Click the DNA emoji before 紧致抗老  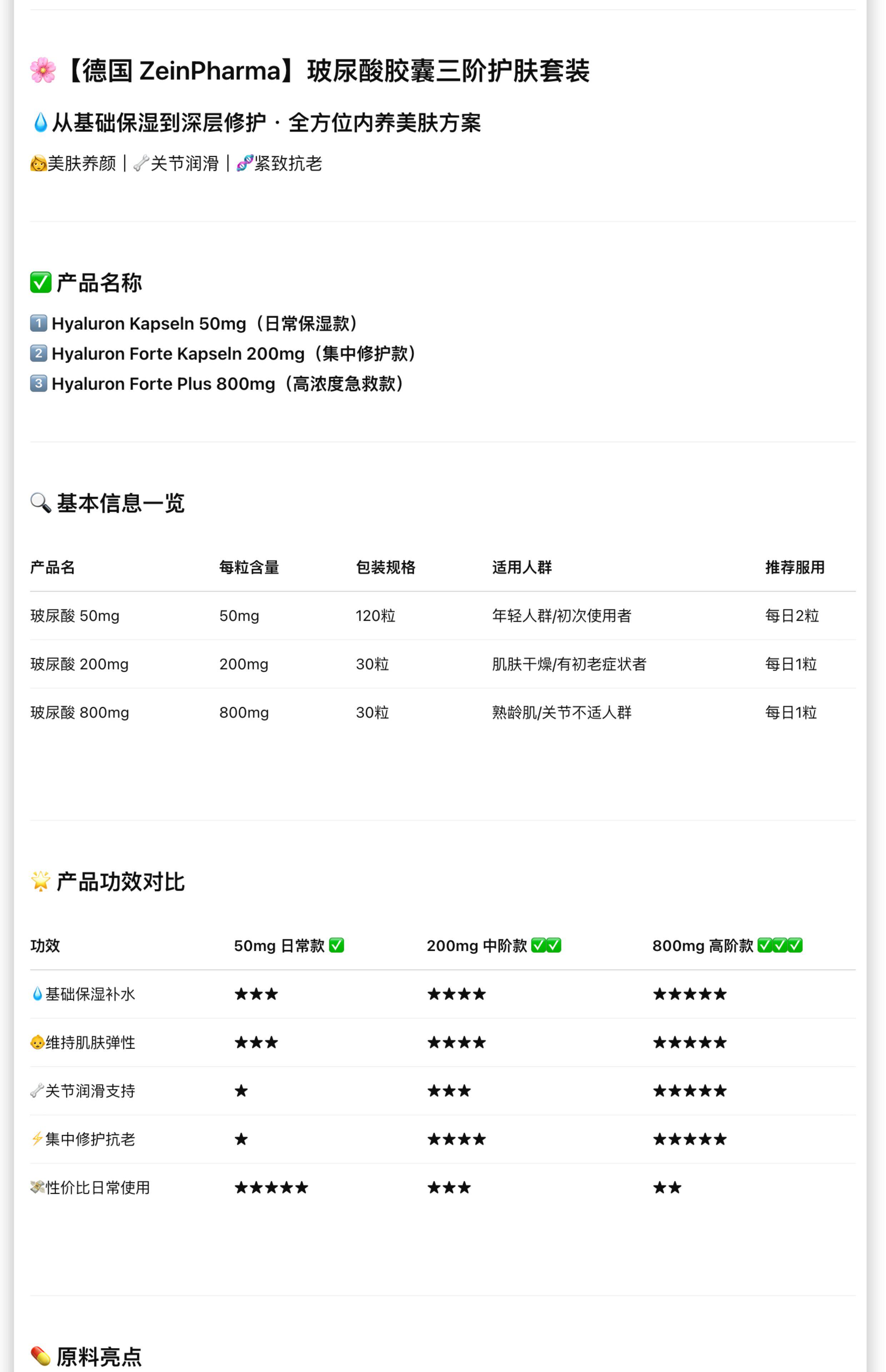pos(244,163)
